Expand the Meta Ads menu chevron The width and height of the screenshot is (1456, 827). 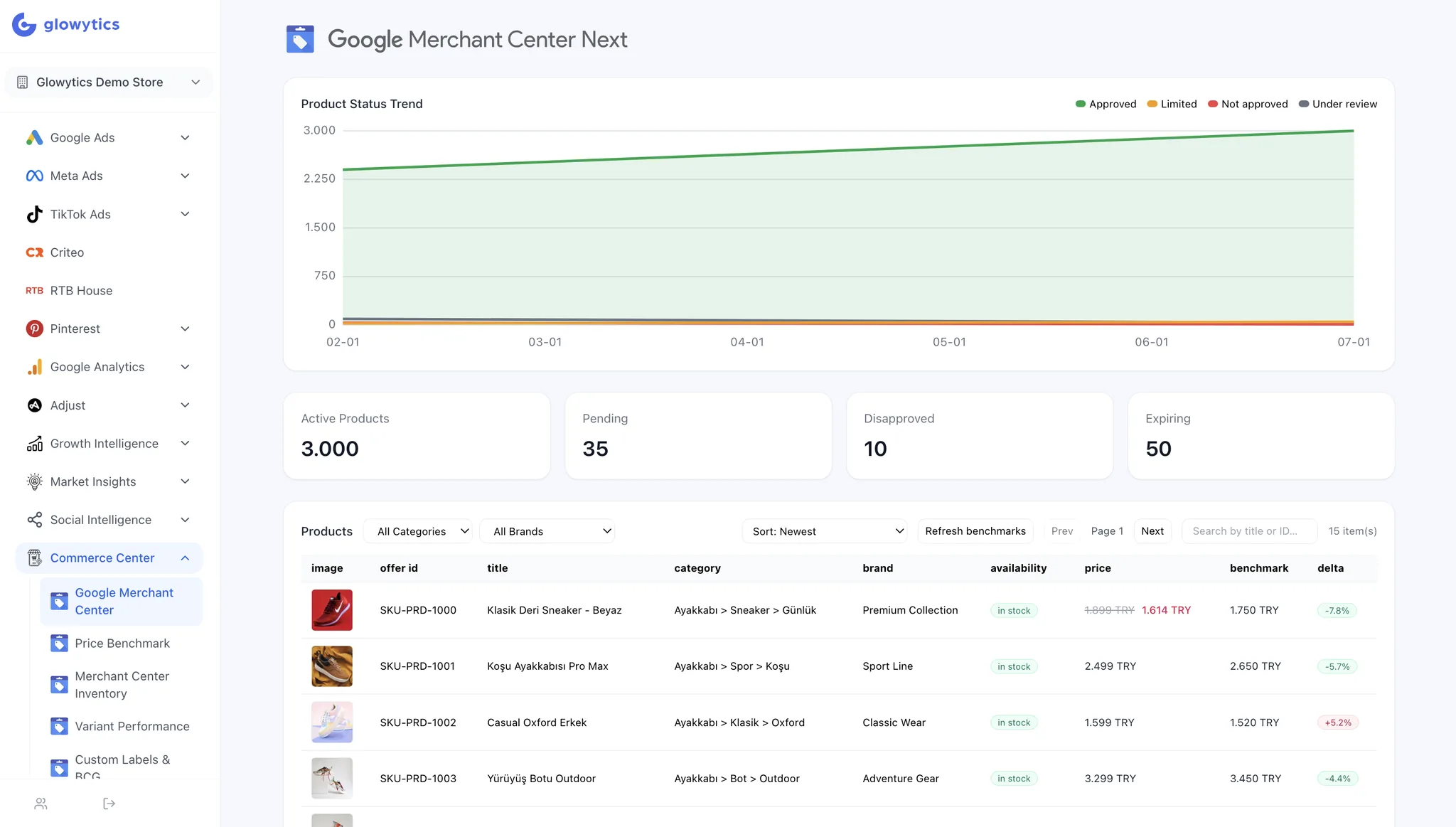click(x=185, y=176)
